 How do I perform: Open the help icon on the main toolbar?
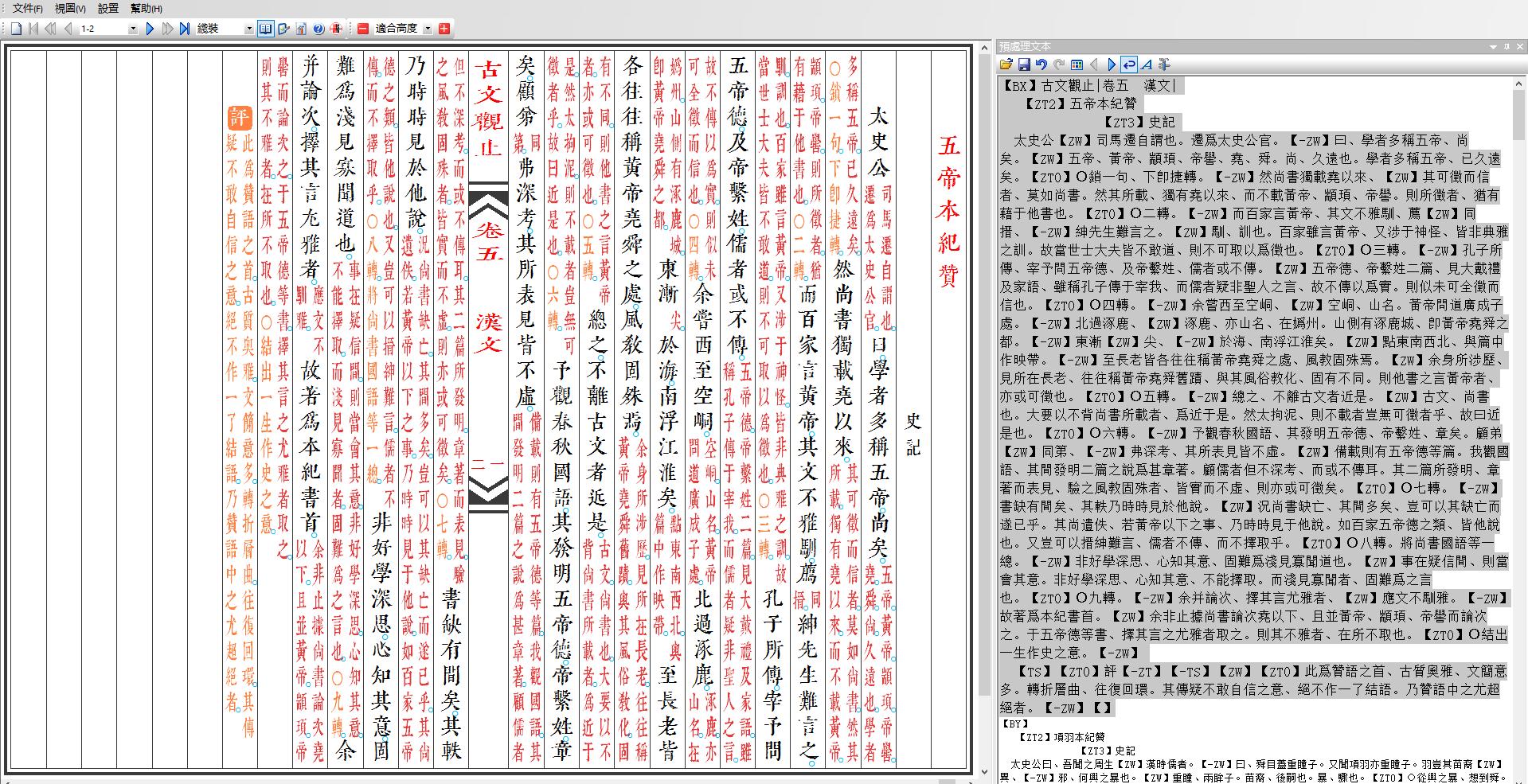(317, 28)
